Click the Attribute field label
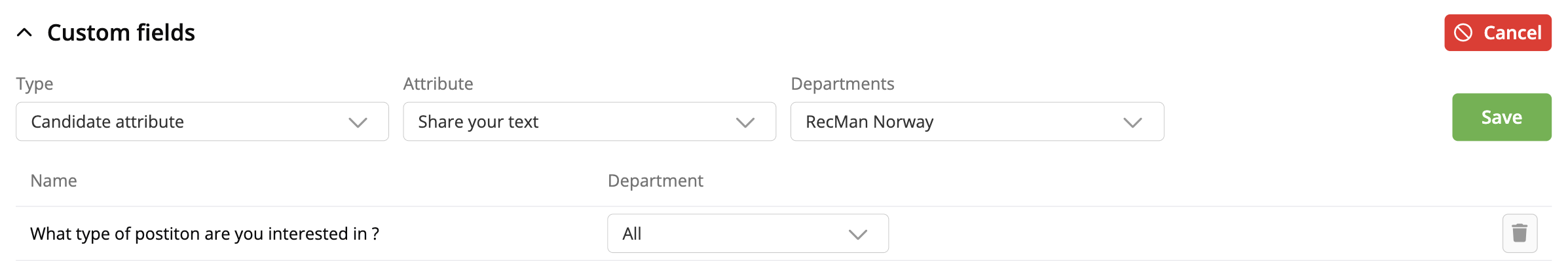 coord(438,84)
